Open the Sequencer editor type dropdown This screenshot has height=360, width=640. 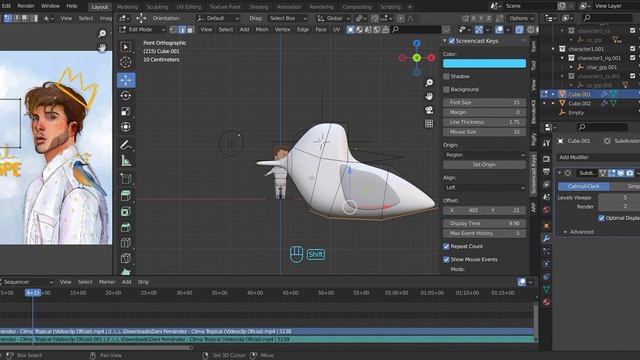click(27, 282)
